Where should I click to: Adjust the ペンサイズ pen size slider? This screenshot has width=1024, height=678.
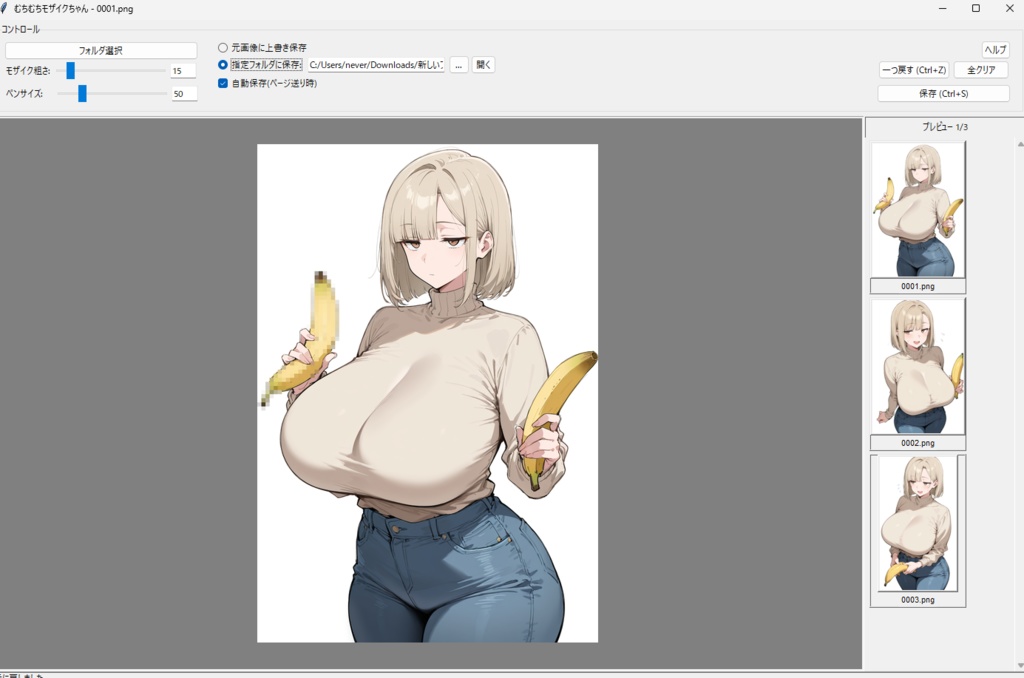coord(83,93)
